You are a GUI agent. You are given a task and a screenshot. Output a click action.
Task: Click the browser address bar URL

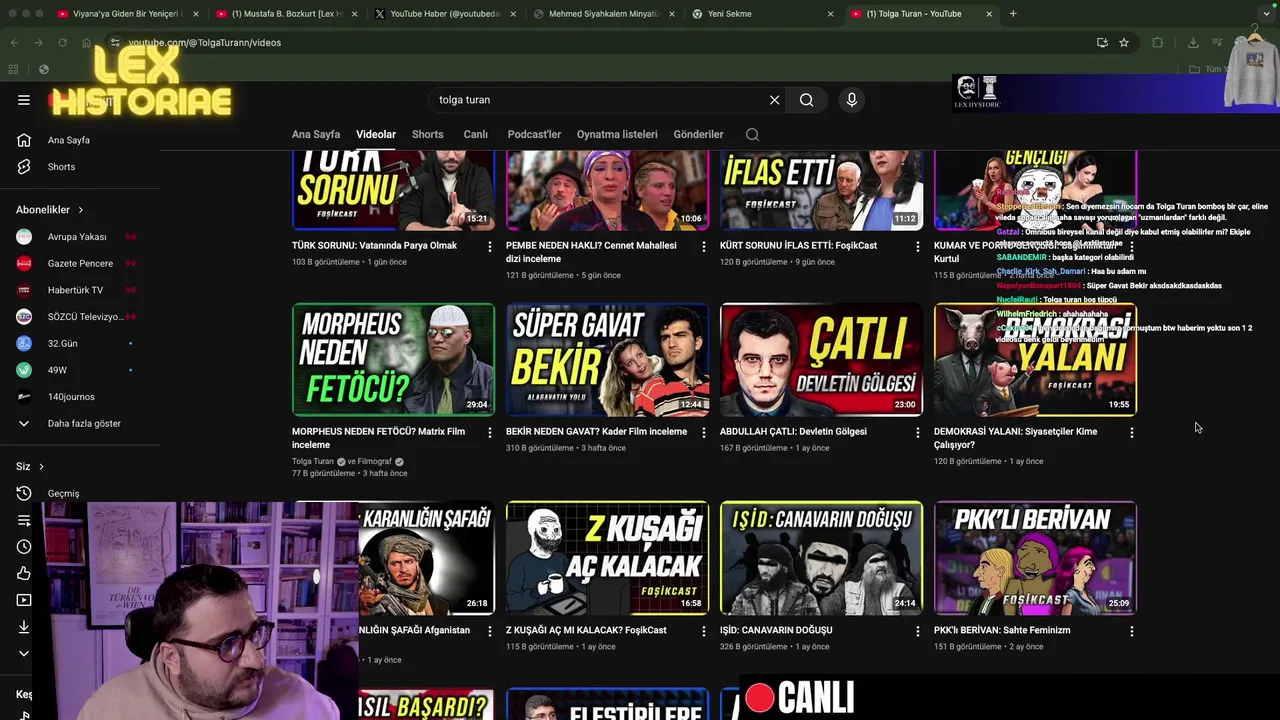pos(205,43)
